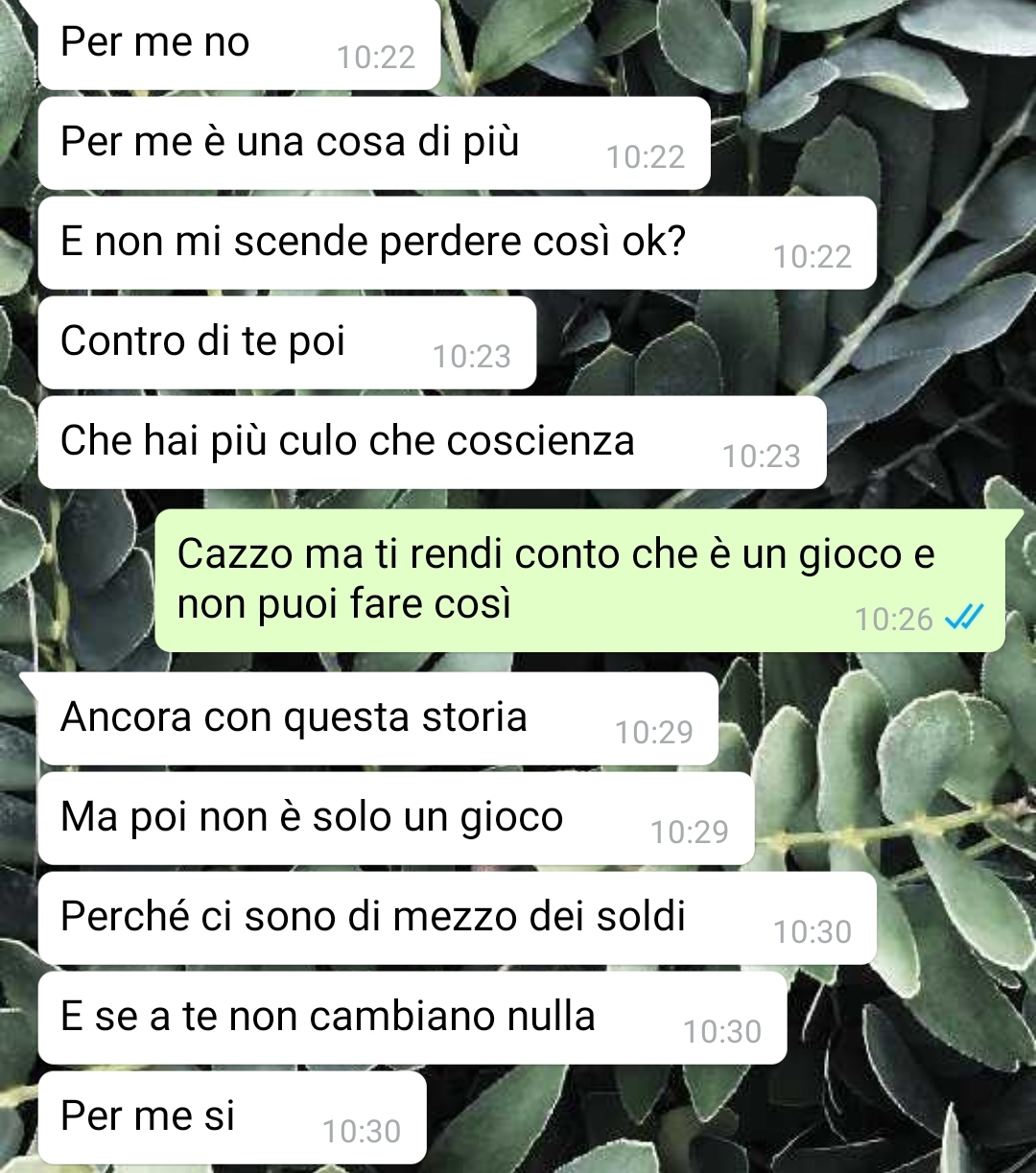Select 'E non mi scende perdere così ok?' message
The image size is (1036, 1173).
458,243
